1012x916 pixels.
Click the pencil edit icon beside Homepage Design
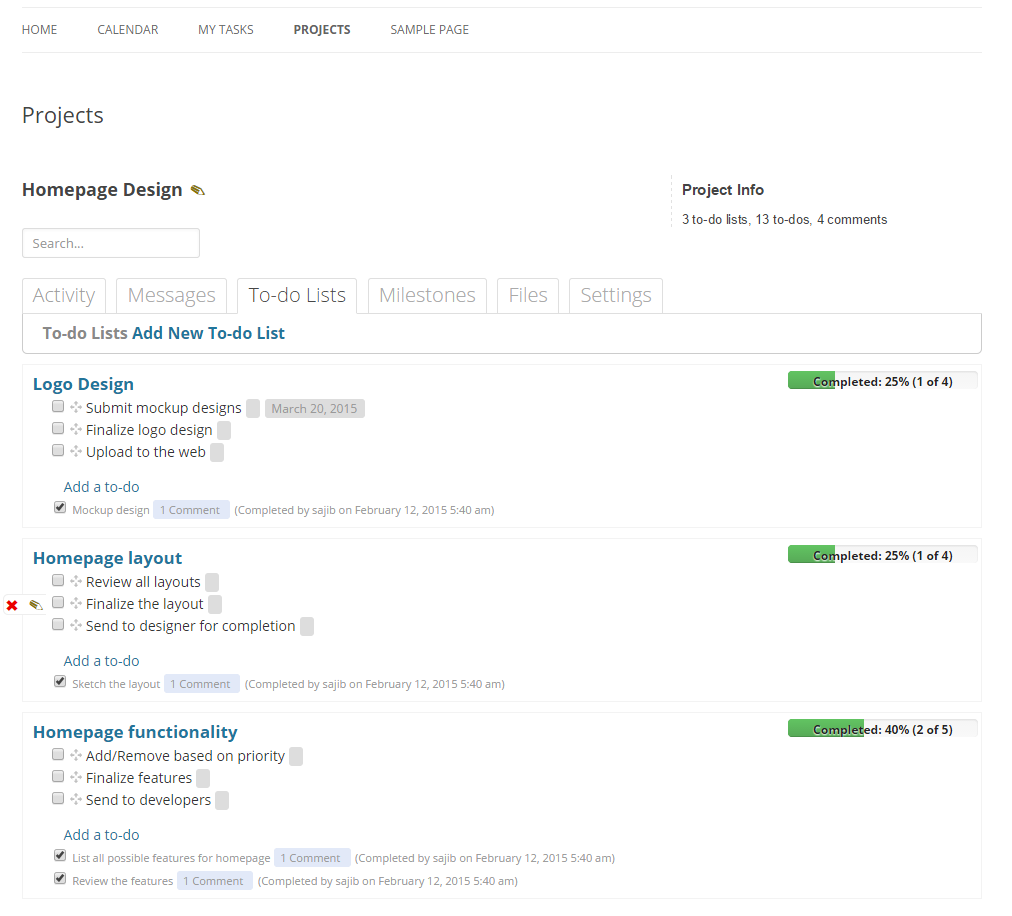click(x=197, y=190)
